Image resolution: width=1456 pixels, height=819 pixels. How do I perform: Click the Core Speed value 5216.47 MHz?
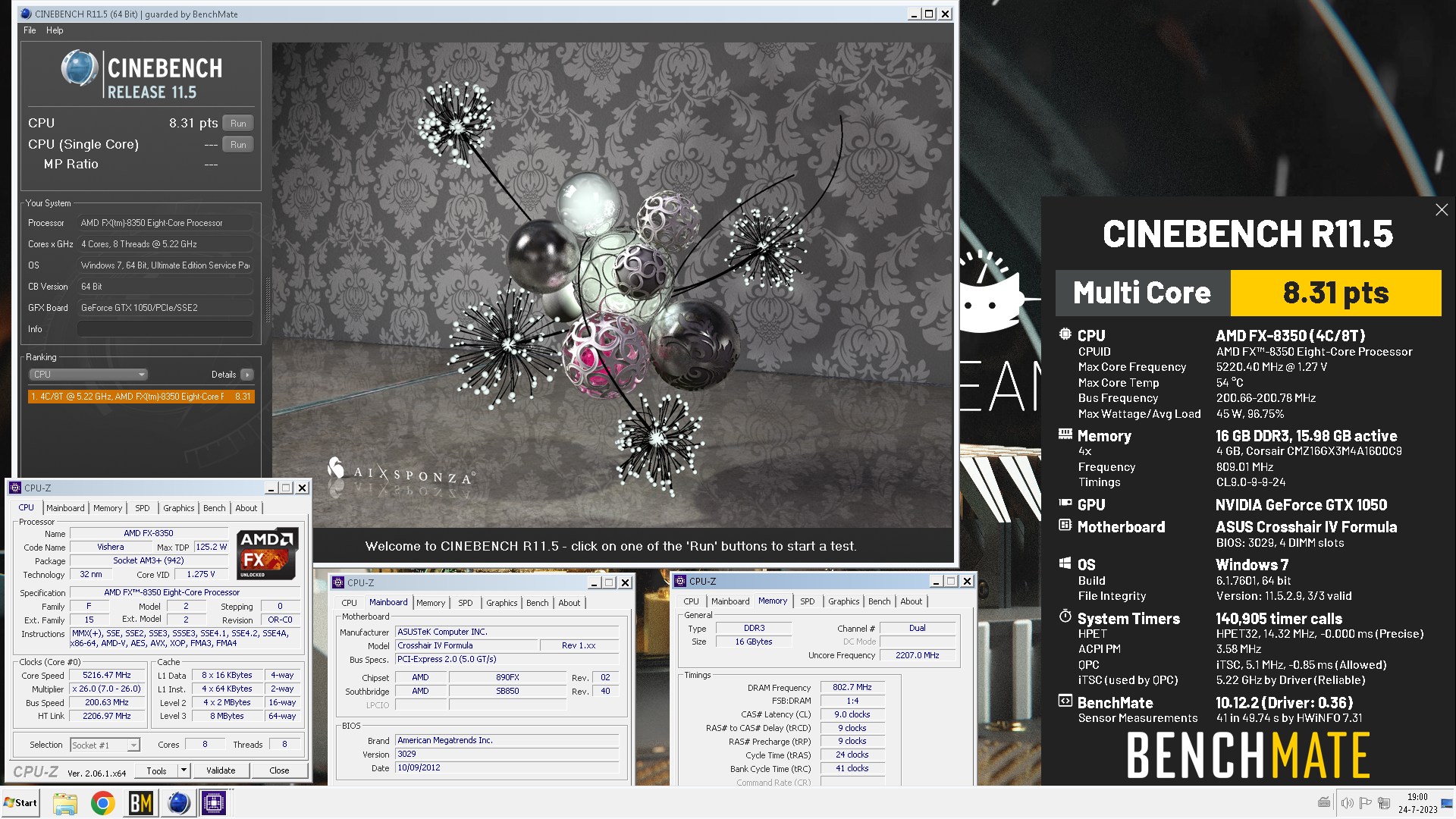(107, 675)
